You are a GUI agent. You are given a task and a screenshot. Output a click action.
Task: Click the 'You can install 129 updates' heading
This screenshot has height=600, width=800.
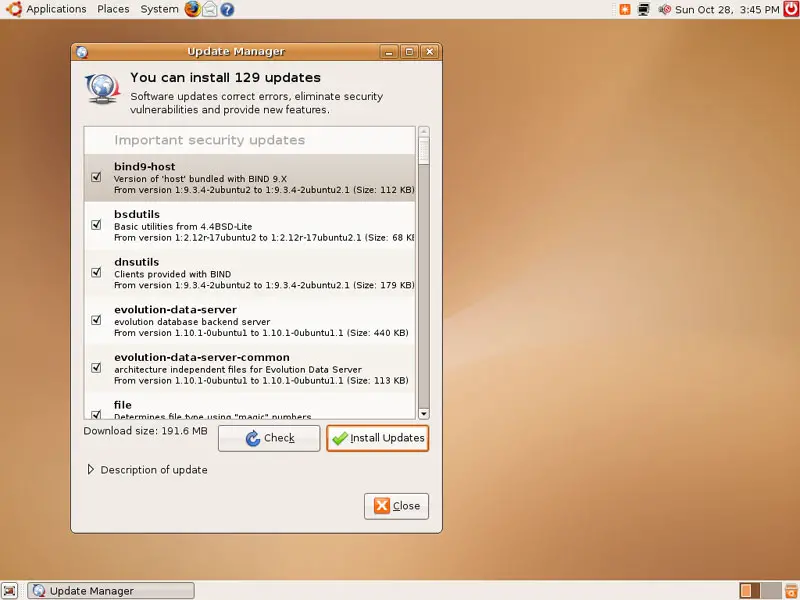coord(225,78)
